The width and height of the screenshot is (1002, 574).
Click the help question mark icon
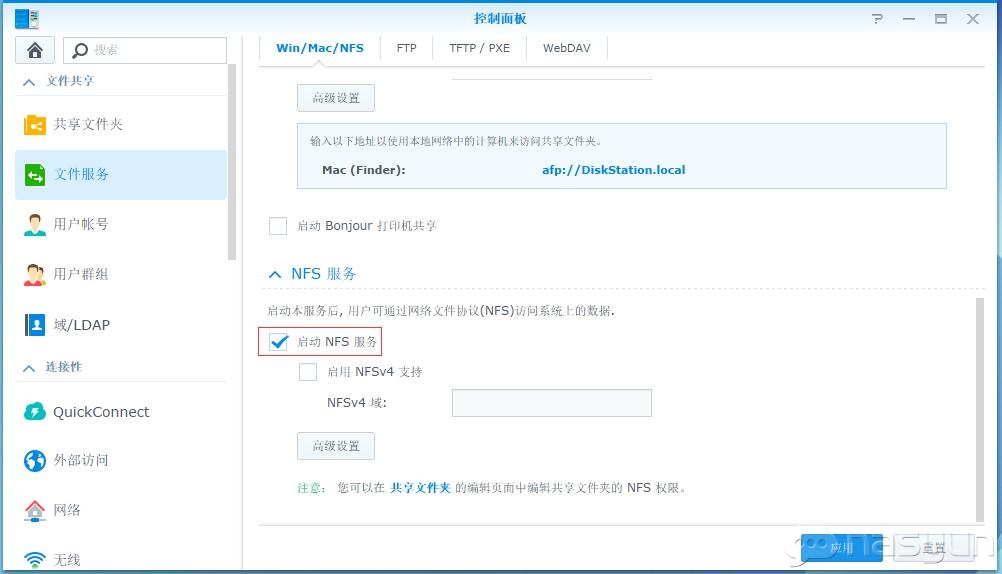point(877,19)
